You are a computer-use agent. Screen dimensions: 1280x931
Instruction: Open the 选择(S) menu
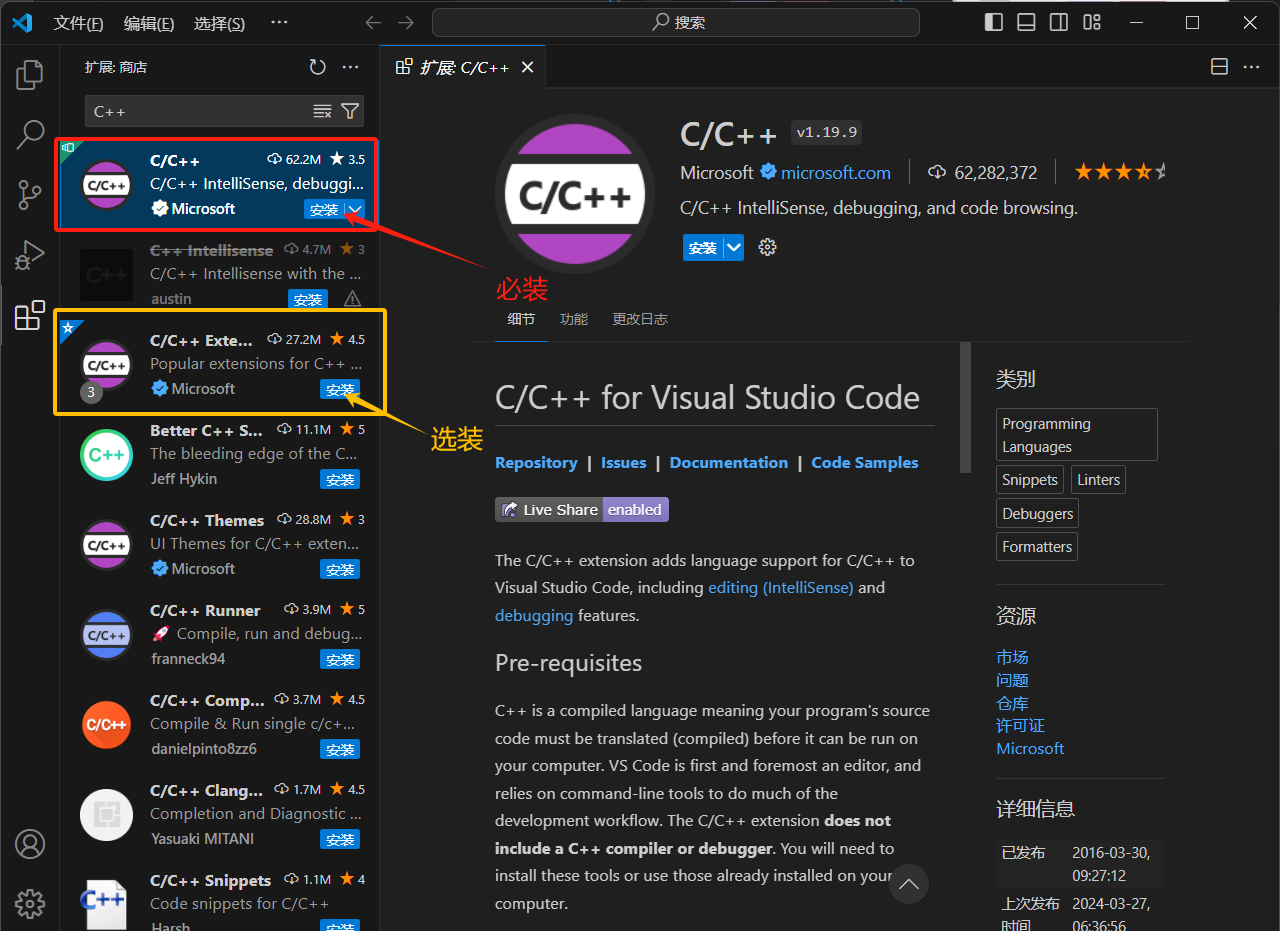point(219,23)
